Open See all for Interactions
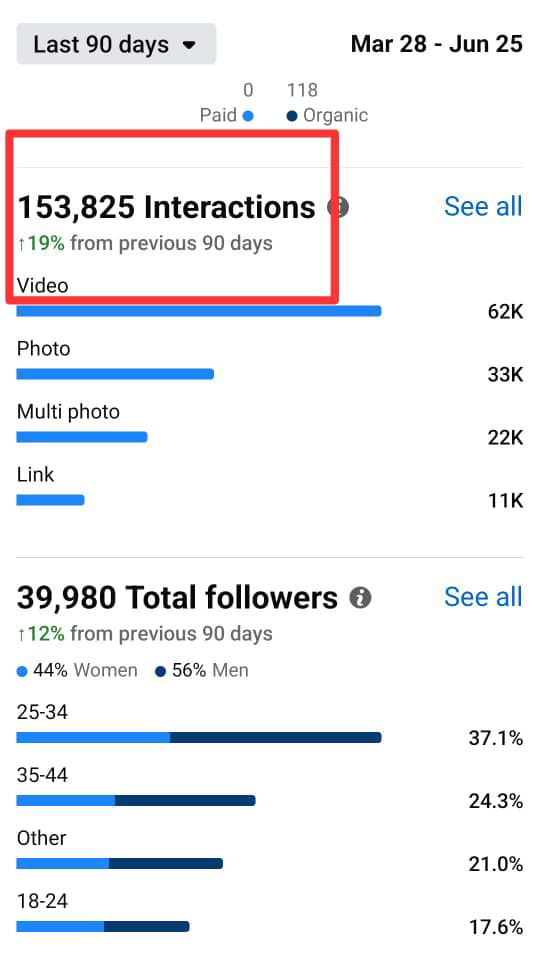The height and width of the screenshot is (957, 538). [x=483, y=206]
